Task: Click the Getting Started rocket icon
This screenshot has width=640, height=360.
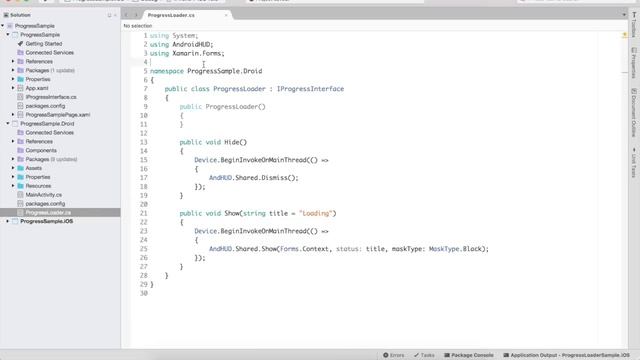Action: (20, 44)
